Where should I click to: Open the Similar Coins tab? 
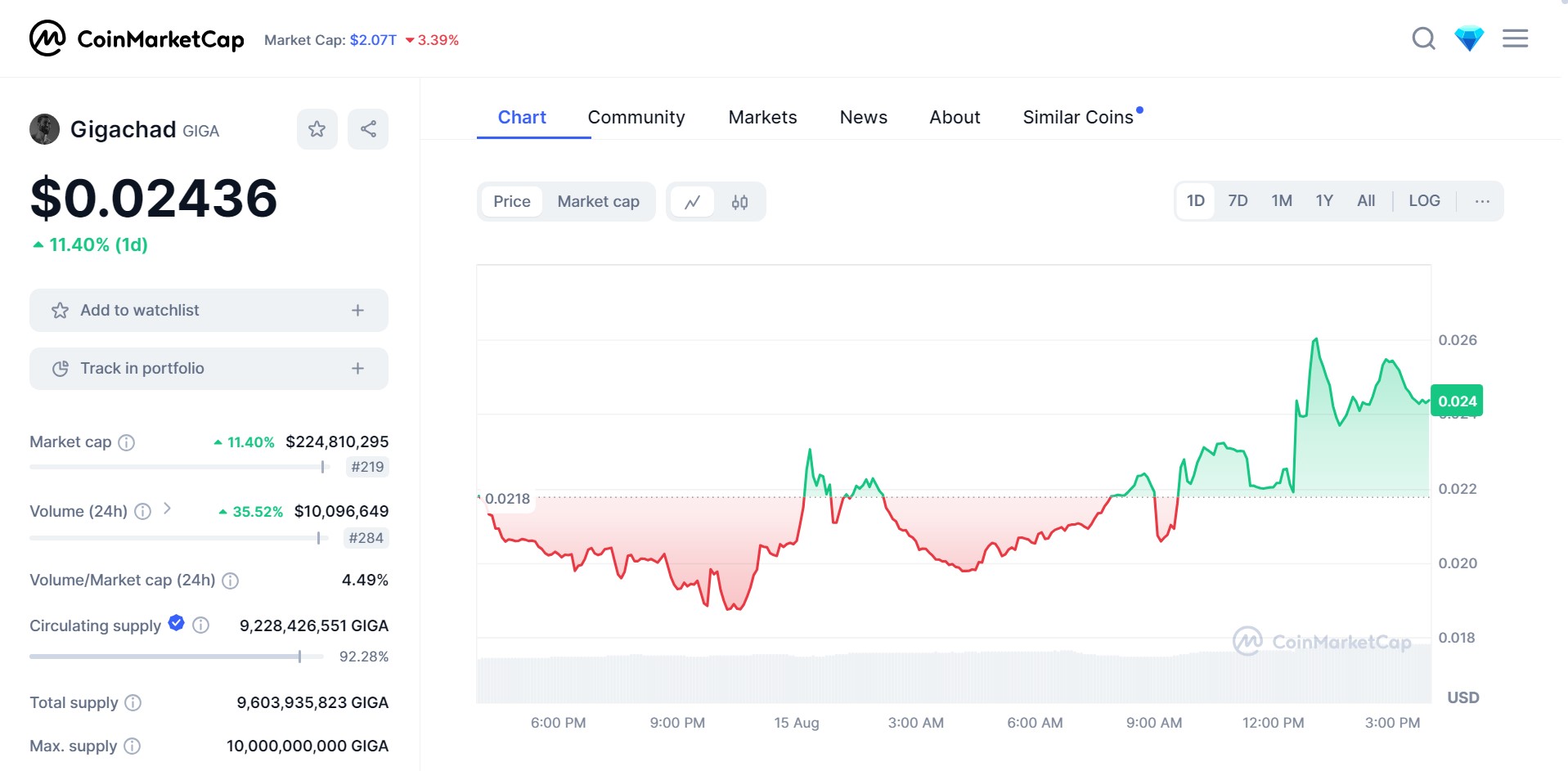coord(1077,118)
